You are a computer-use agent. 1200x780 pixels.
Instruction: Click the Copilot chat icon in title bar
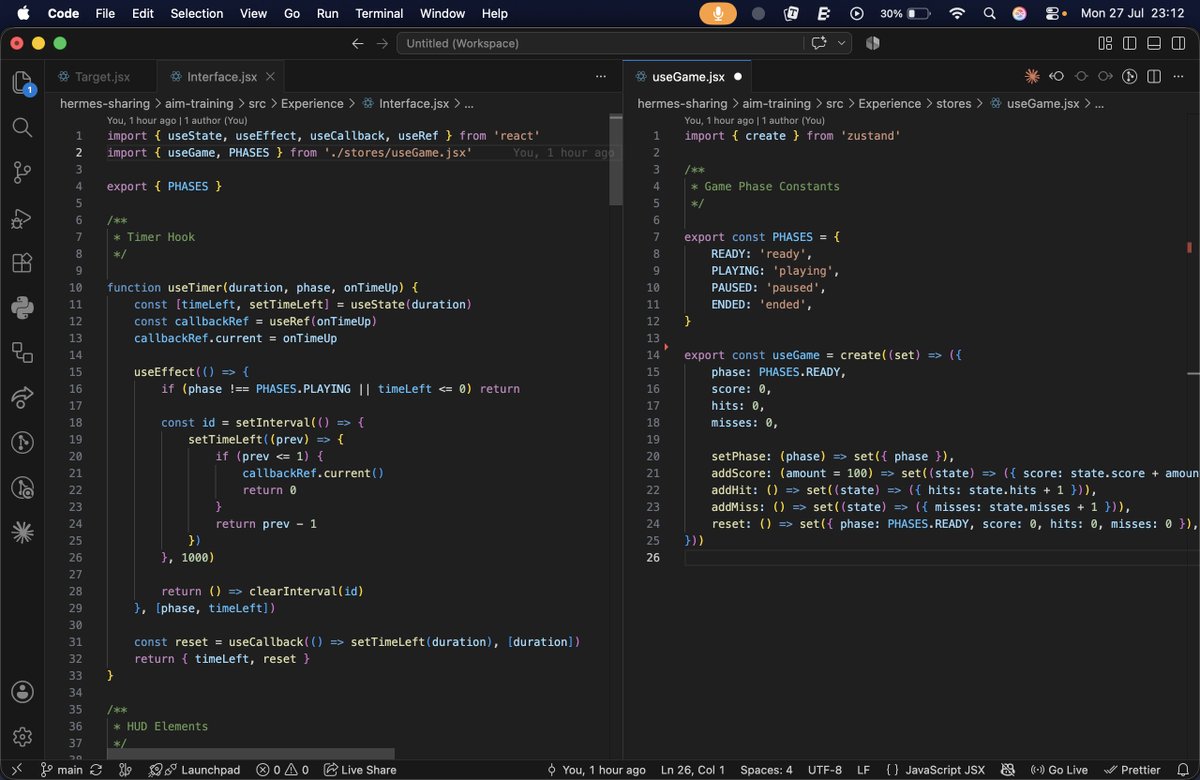point(819,43)
